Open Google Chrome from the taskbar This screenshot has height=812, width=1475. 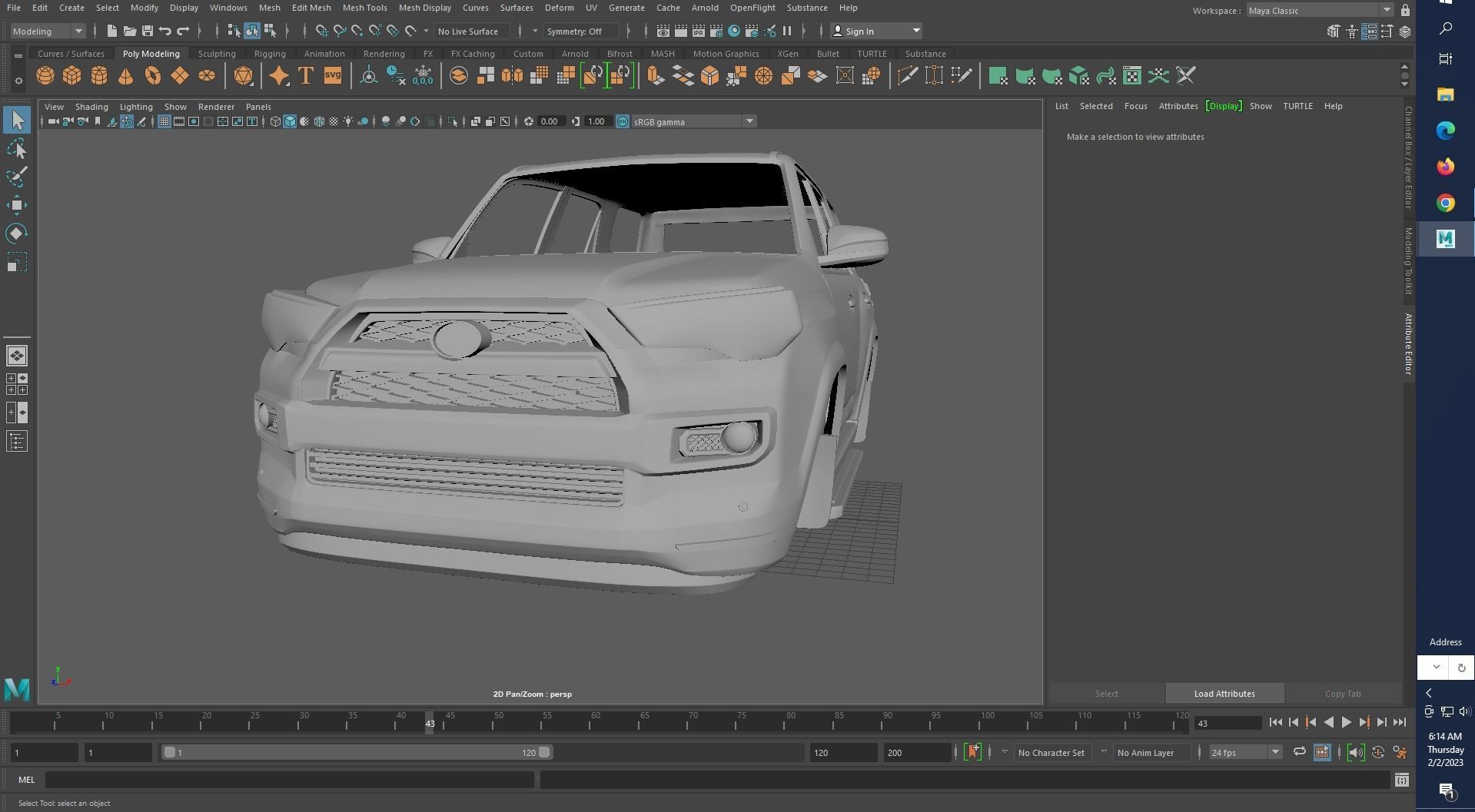(x=1445, y=203)
